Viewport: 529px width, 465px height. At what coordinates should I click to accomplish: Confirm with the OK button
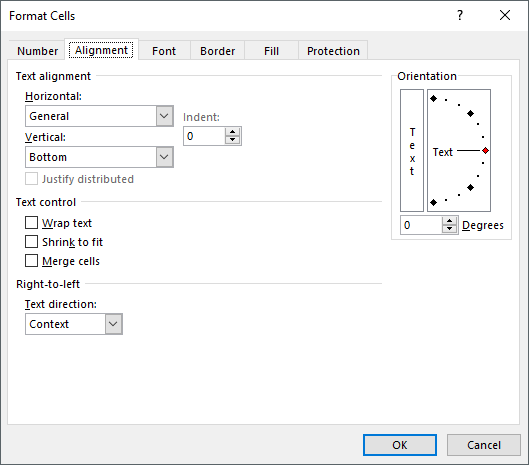coord(400,445)
